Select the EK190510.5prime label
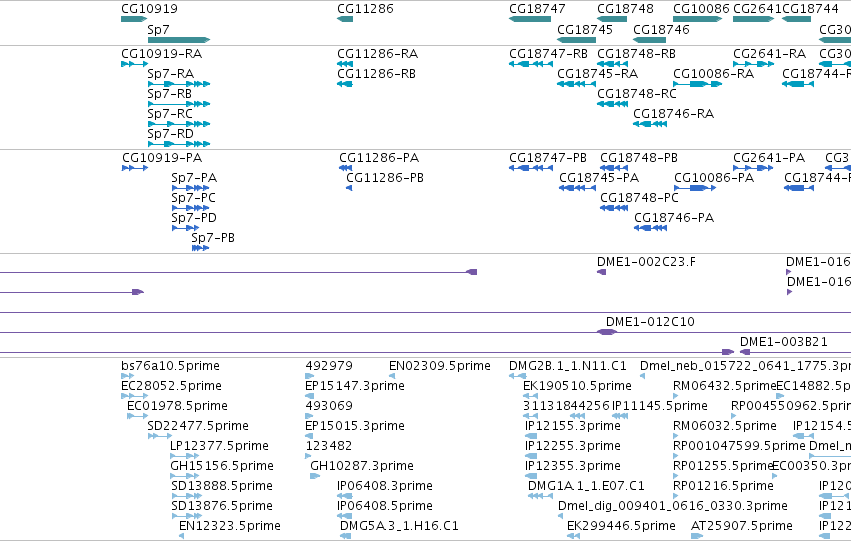This screenshot has height=541, width=851. pyautogui.click(x=577, y=386)
